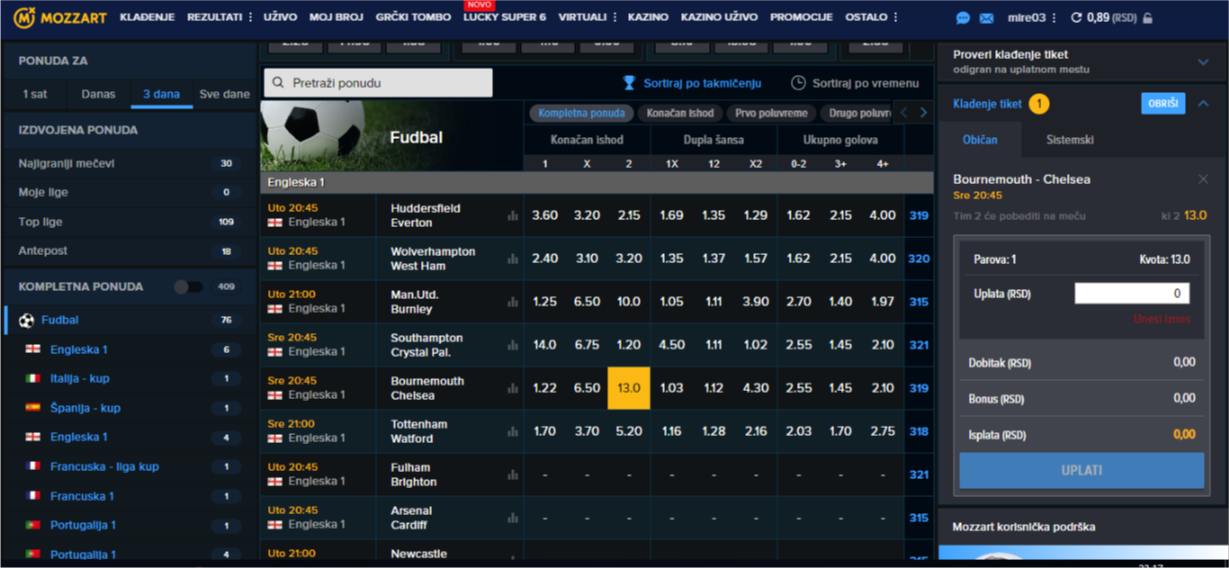Image resolution: width=1229 pixels, height=568 pixels.
Task: Click into the Uplata (RSD) amount field
Action: [x=1132, y=293]
